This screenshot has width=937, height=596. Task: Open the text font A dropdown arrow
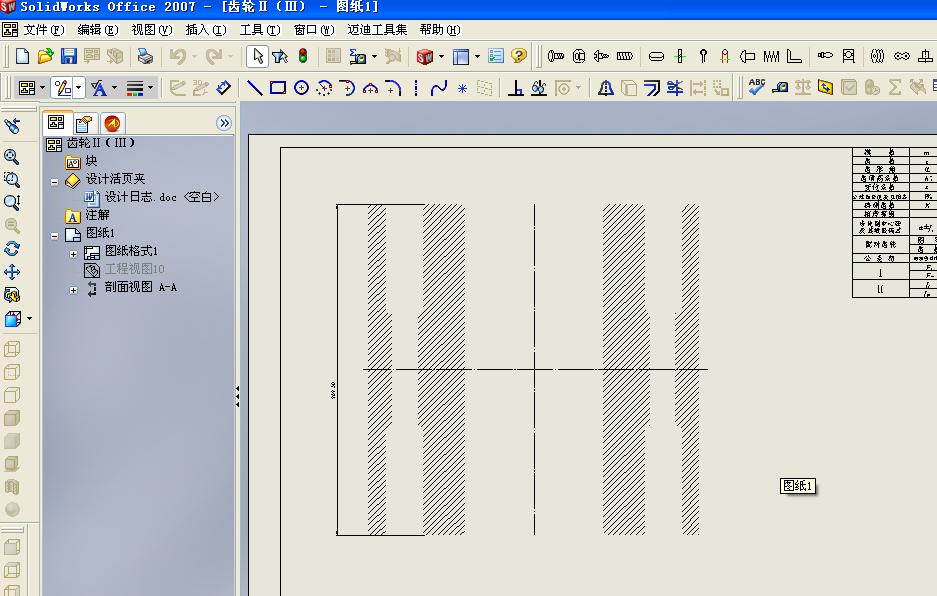(114, 88)
